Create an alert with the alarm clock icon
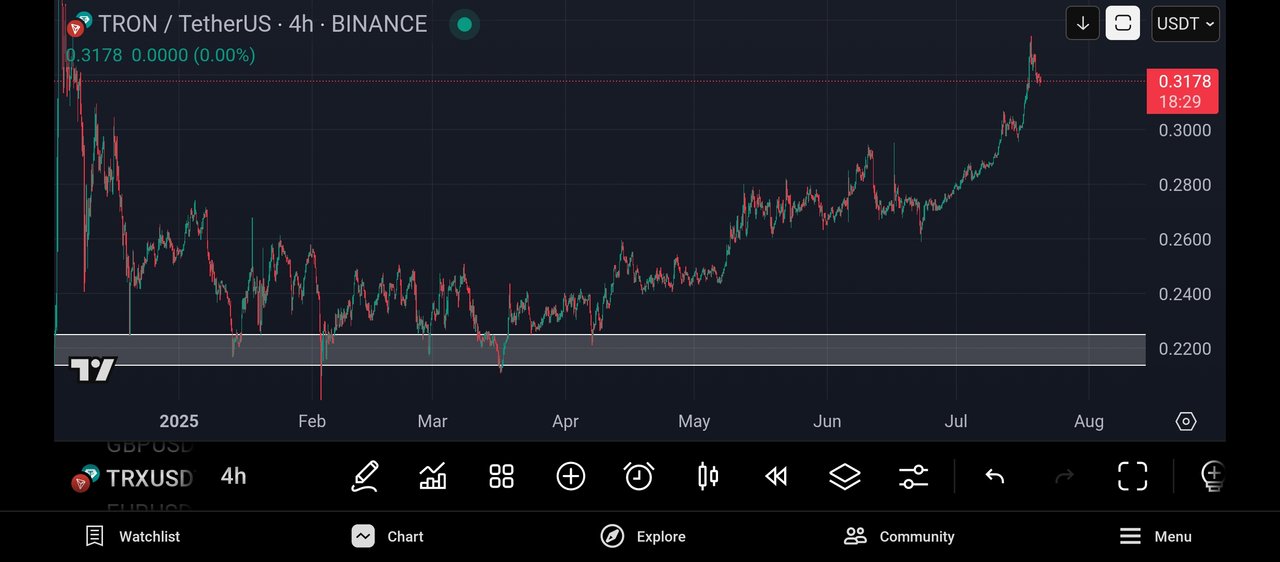 [x=639, y=476]
